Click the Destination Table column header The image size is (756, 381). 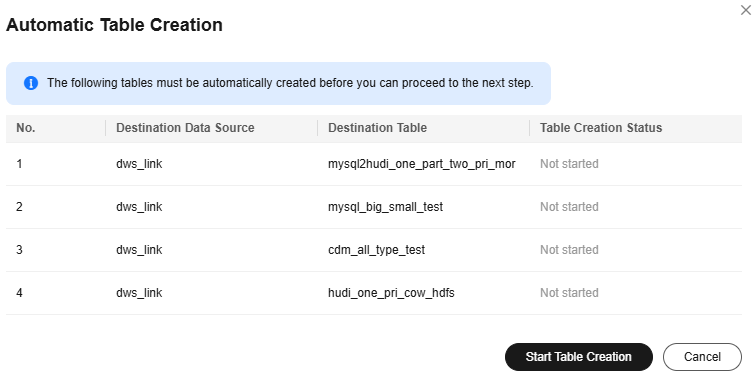(x=378, y=128)
